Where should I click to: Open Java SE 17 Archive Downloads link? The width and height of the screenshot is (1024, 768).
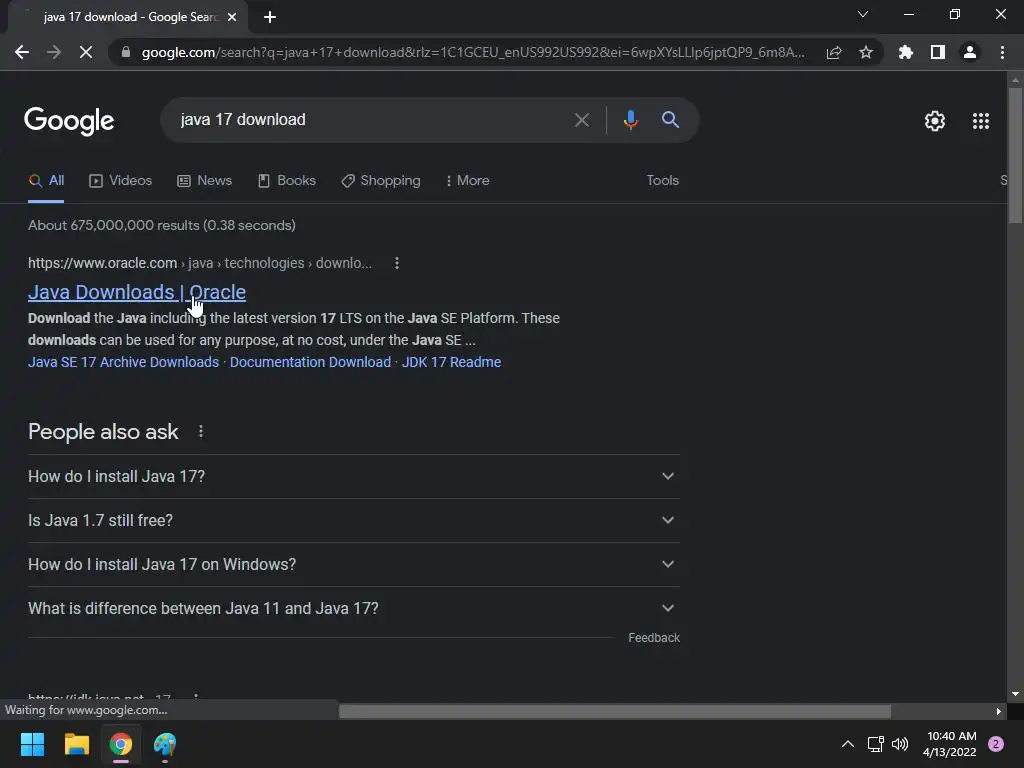click(123, 362)
